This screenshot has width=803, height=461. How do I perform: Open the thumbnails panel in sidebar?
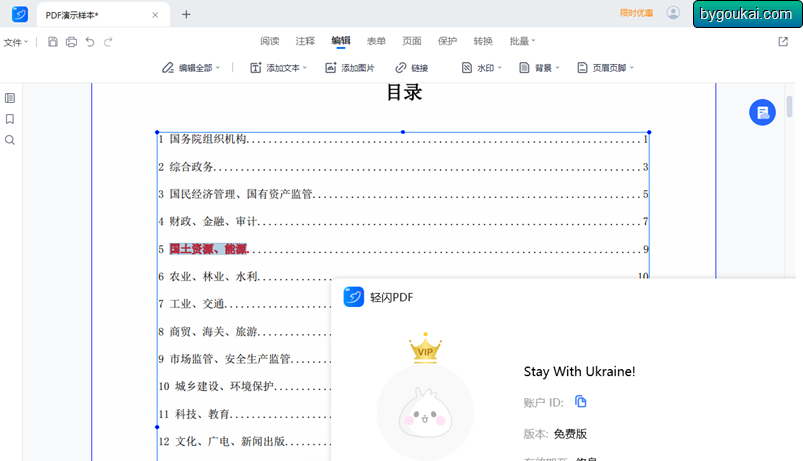point(10,98)
